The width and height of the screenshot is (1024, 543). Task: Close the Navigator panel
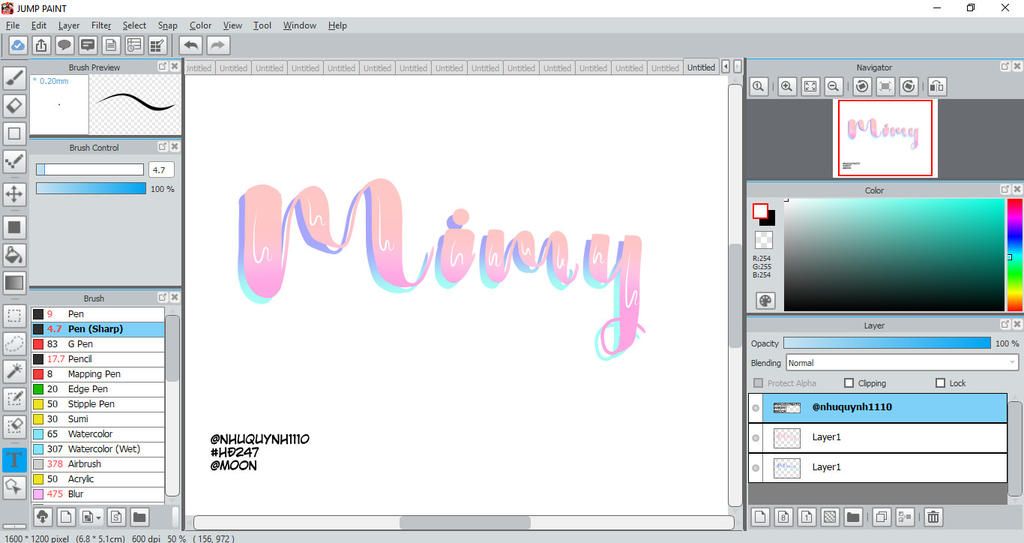point(1017,66)
